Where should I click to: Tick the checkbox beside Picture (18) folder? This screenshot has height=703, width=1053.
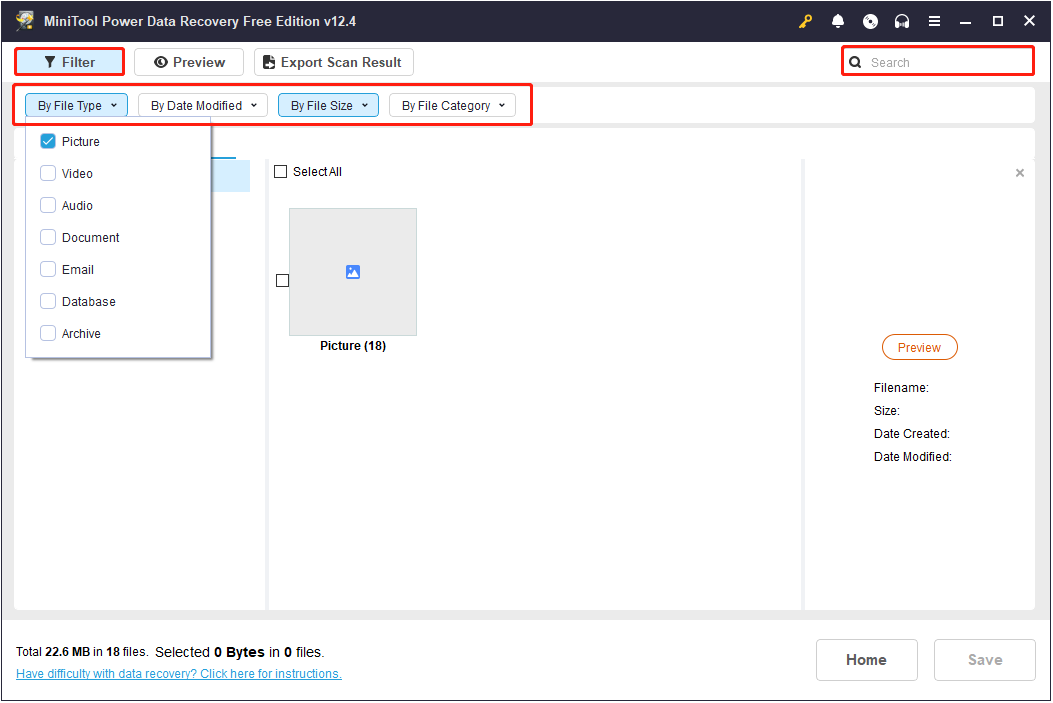[x=283, y=281]
